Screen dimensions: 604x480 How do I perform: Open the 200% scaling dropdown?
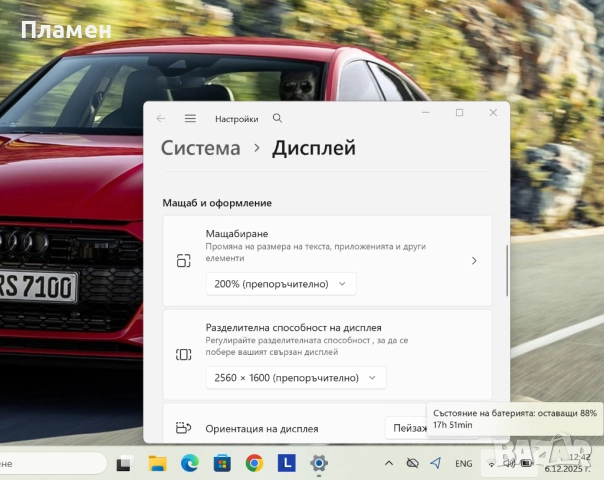(x=280, y=284)
